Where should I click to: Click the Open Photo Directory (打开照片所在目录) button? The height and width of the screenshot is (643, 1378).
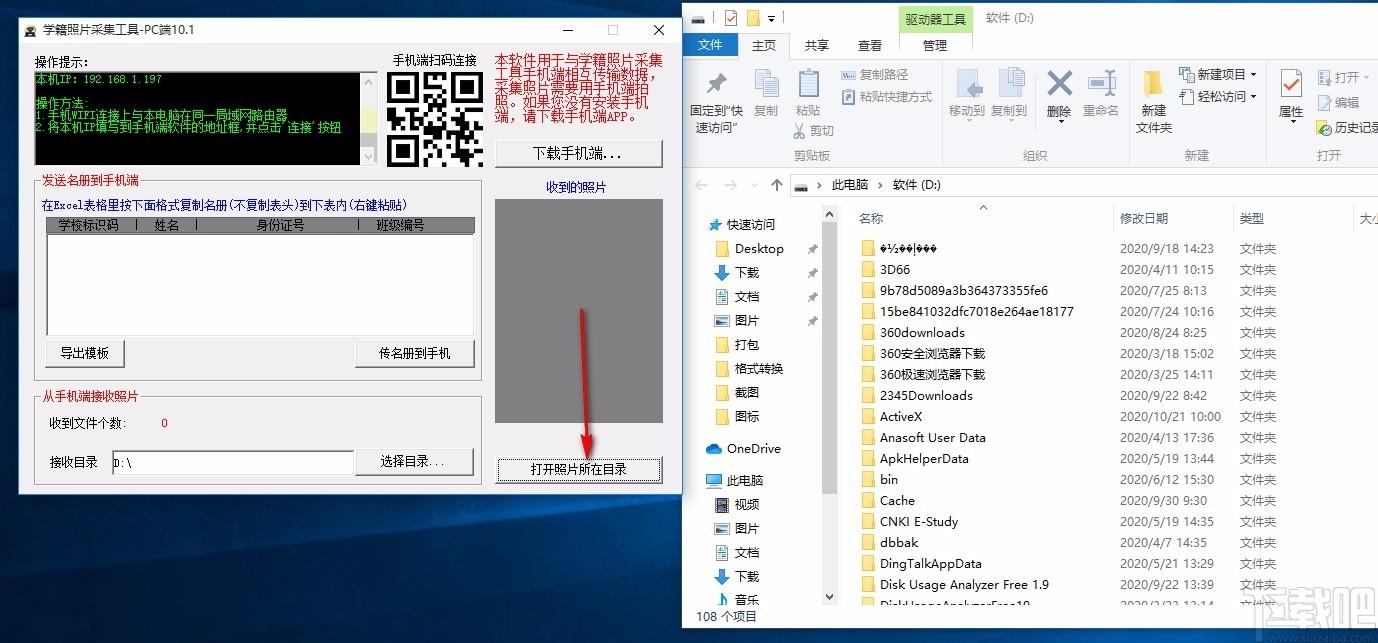click(x=578, y=469)
